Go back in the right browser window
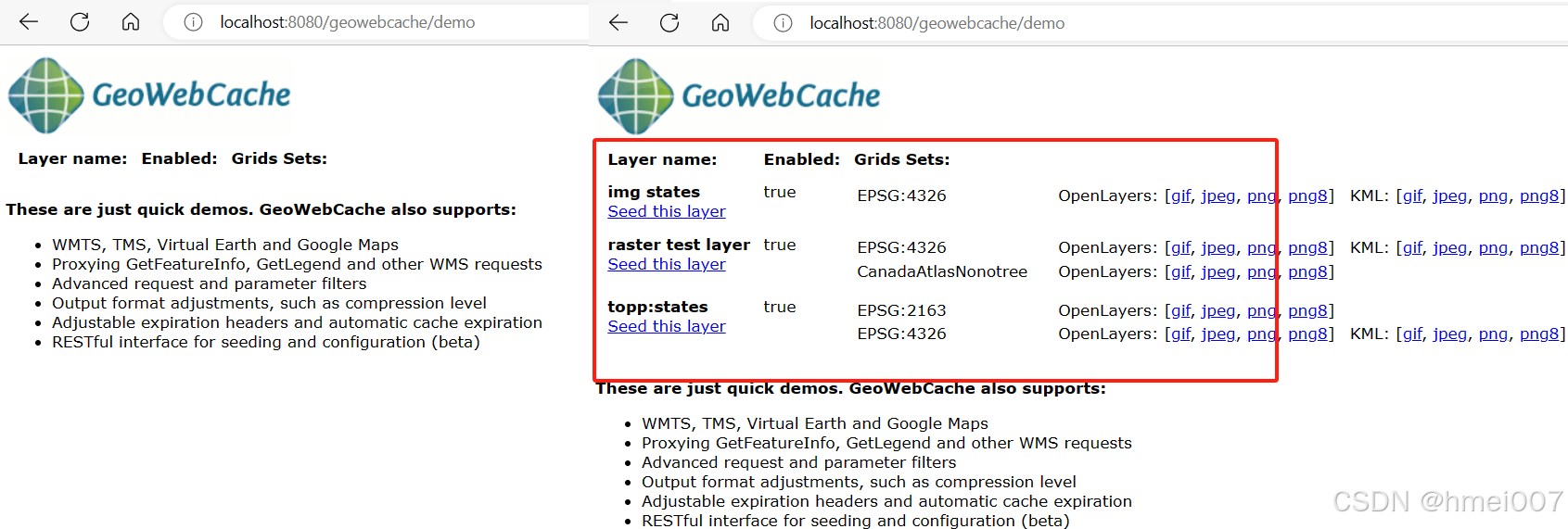 click(618, 22)
